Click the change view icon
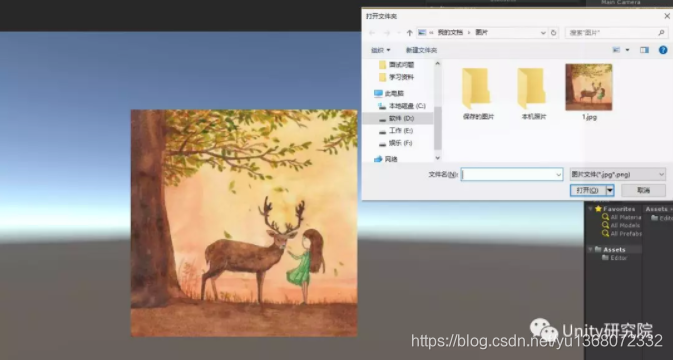This screenshot has width=673, height=360. pyautogui.click(x=616, y=50)
